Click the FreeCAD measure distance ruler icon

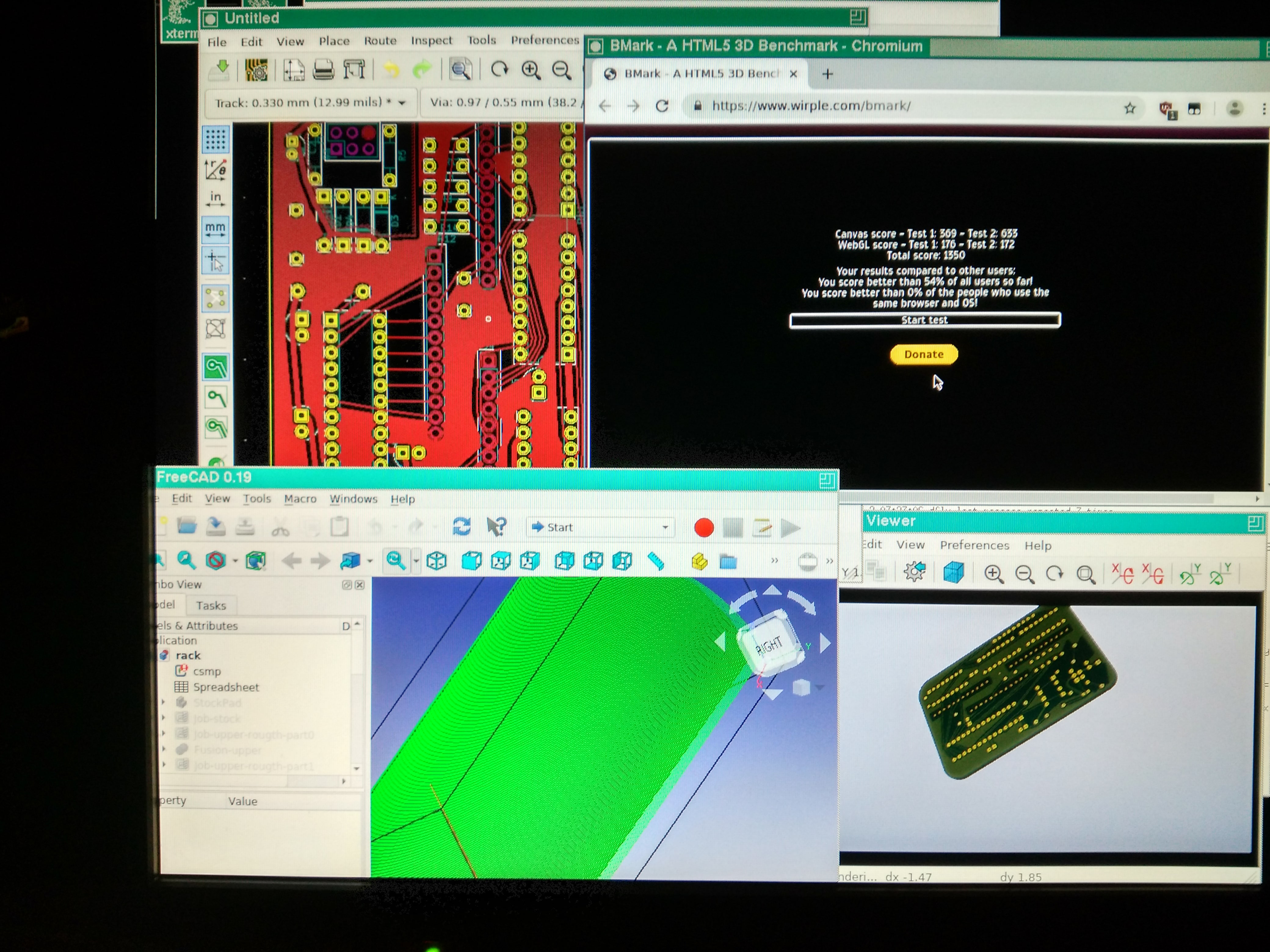tap(656, 561)
